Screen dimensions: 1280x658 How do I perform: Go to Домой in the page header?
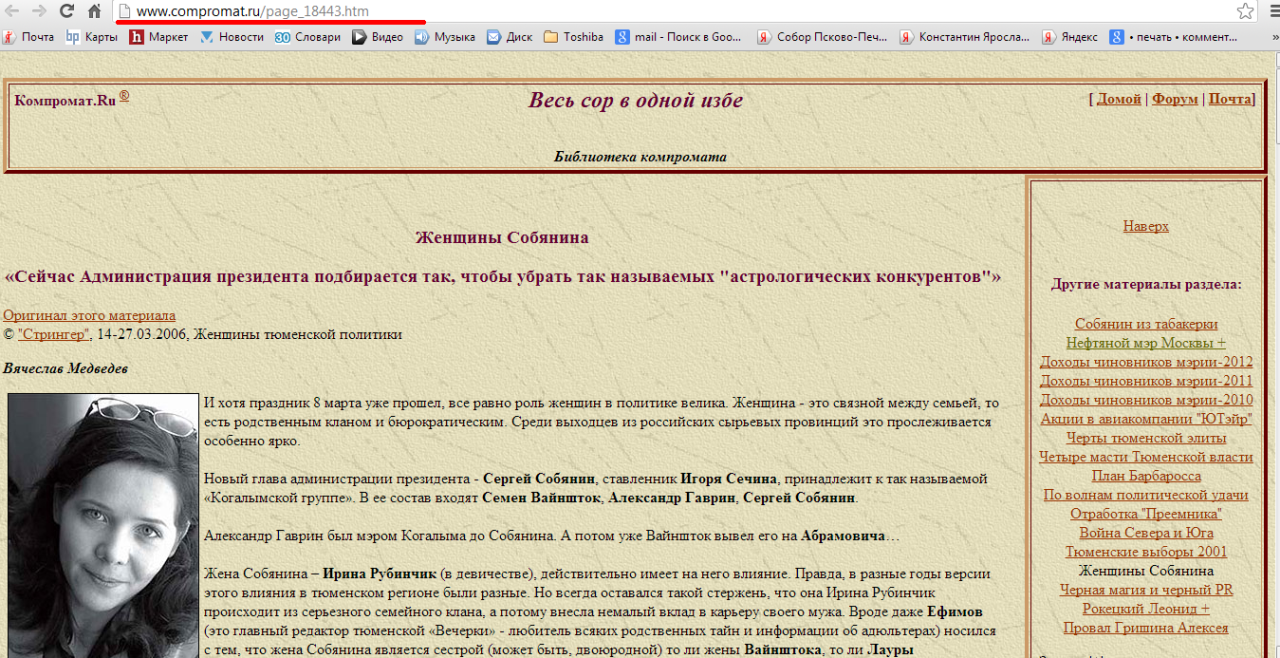click(x=1119, y=99)
